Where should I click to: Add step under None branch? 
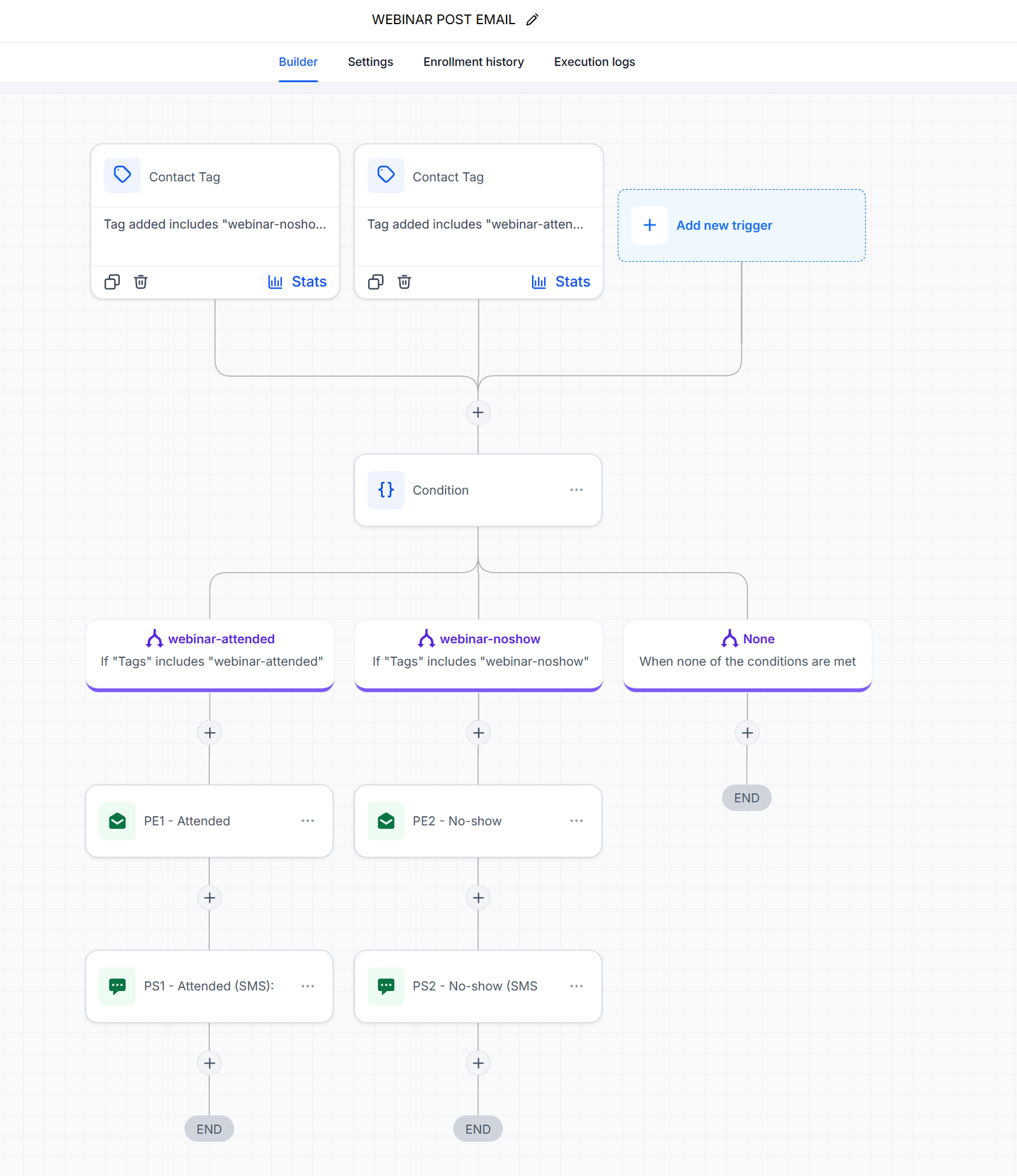click(747, 732)
